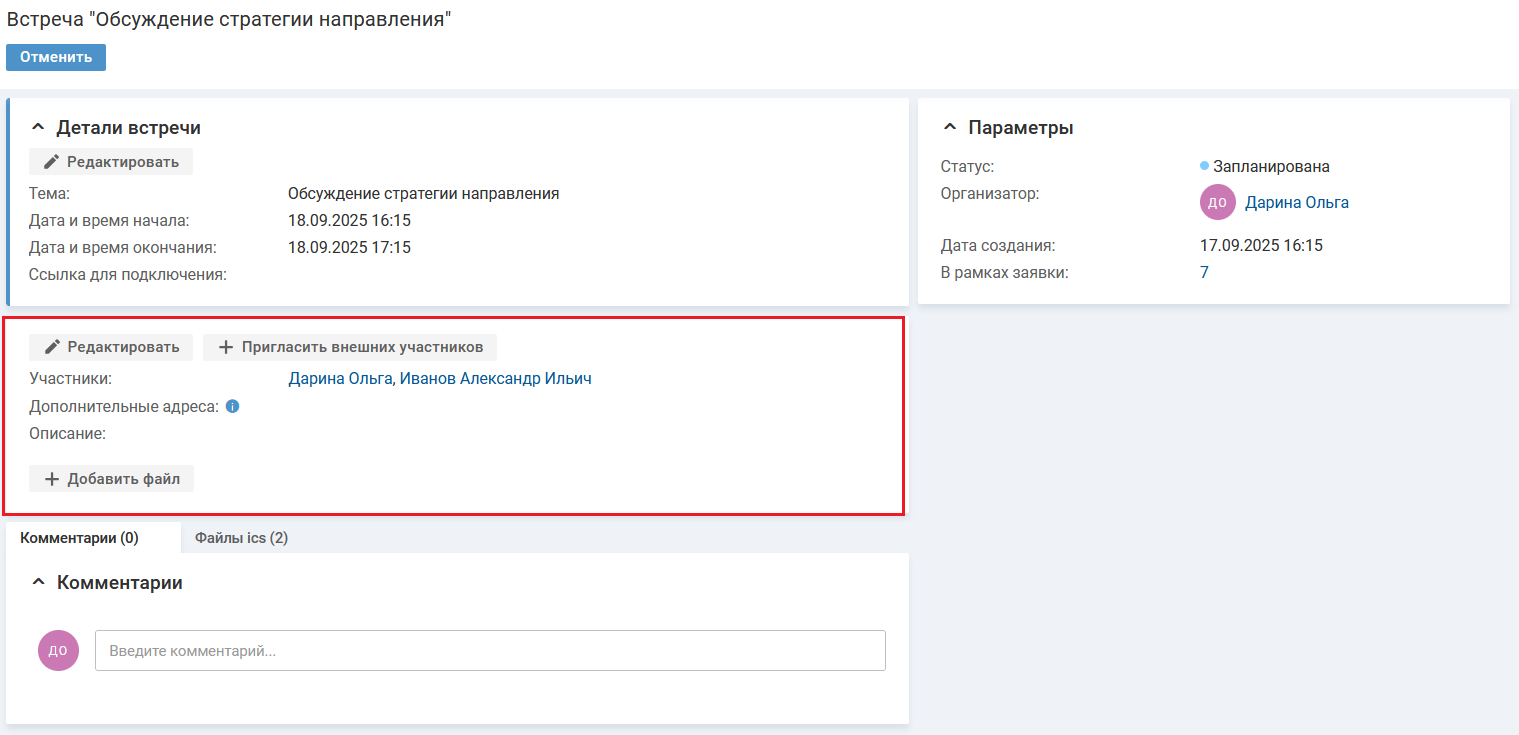Collapse the Детали встречи section chevron
Screen dimensions: 1519x735
pos(38,128)
